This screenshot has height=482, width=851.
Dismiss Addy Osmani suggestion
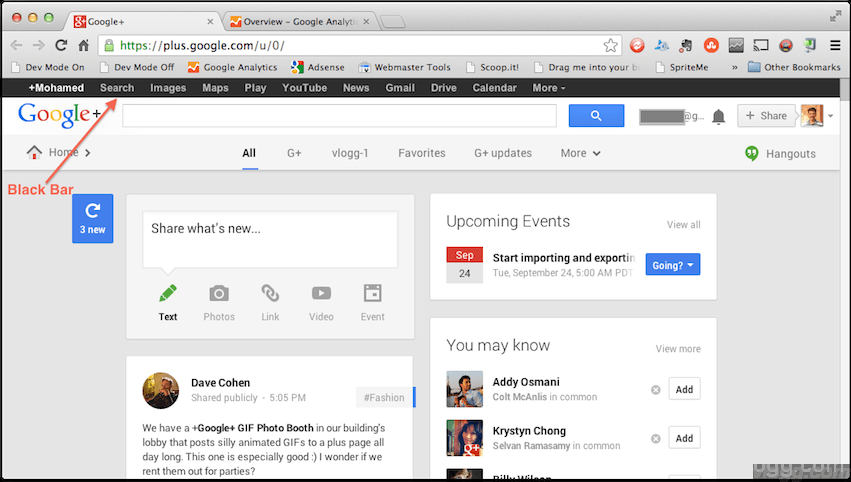pyautogui.click(x=656, y=390)
